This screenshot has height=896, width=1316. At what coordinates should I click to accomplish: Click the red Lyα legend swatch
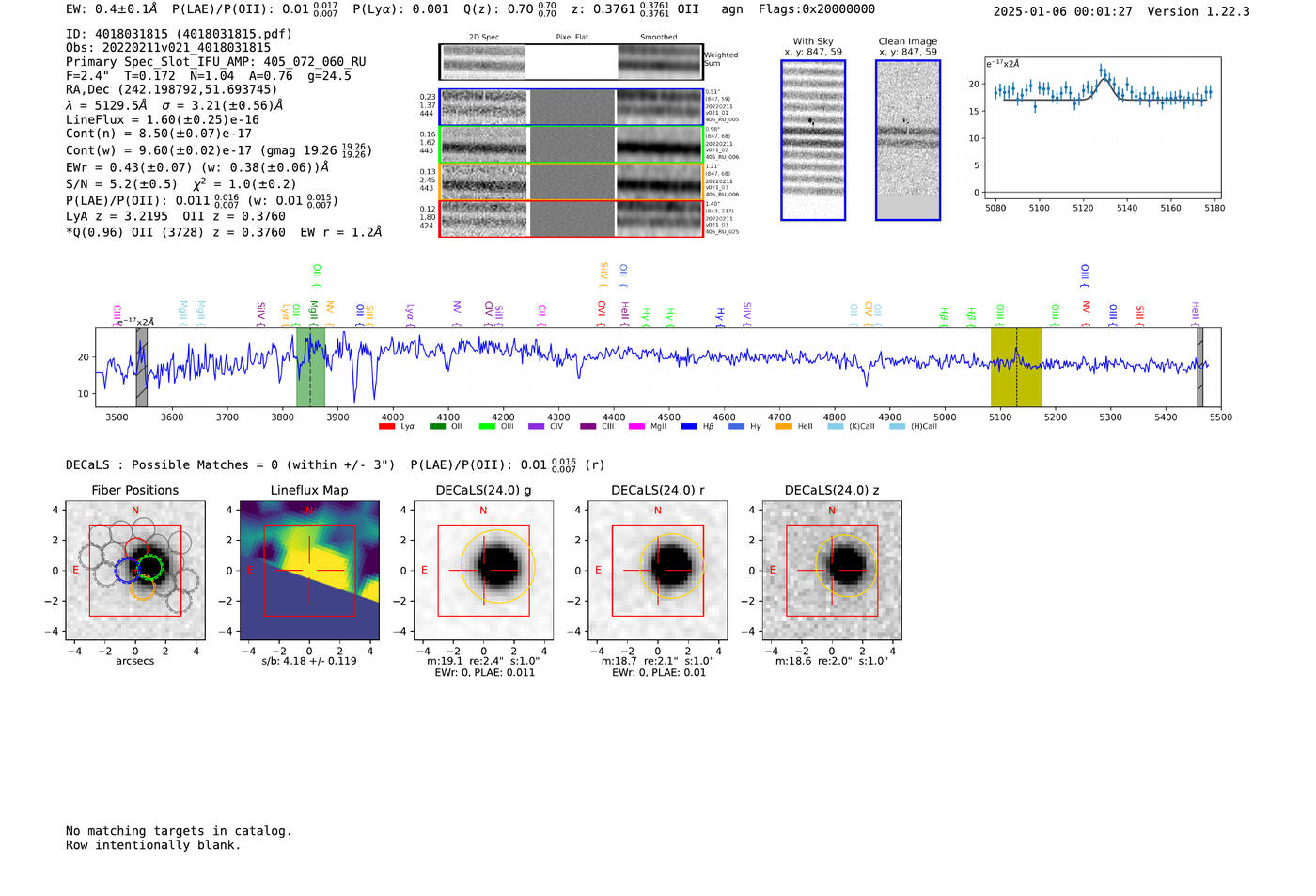(386, 427)
